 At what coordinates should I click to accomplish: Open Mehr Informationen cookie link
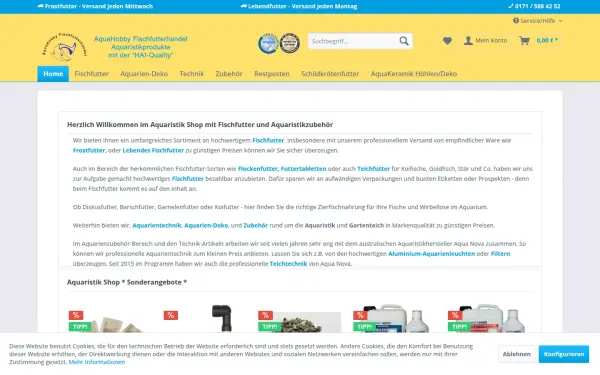[97, 362]
